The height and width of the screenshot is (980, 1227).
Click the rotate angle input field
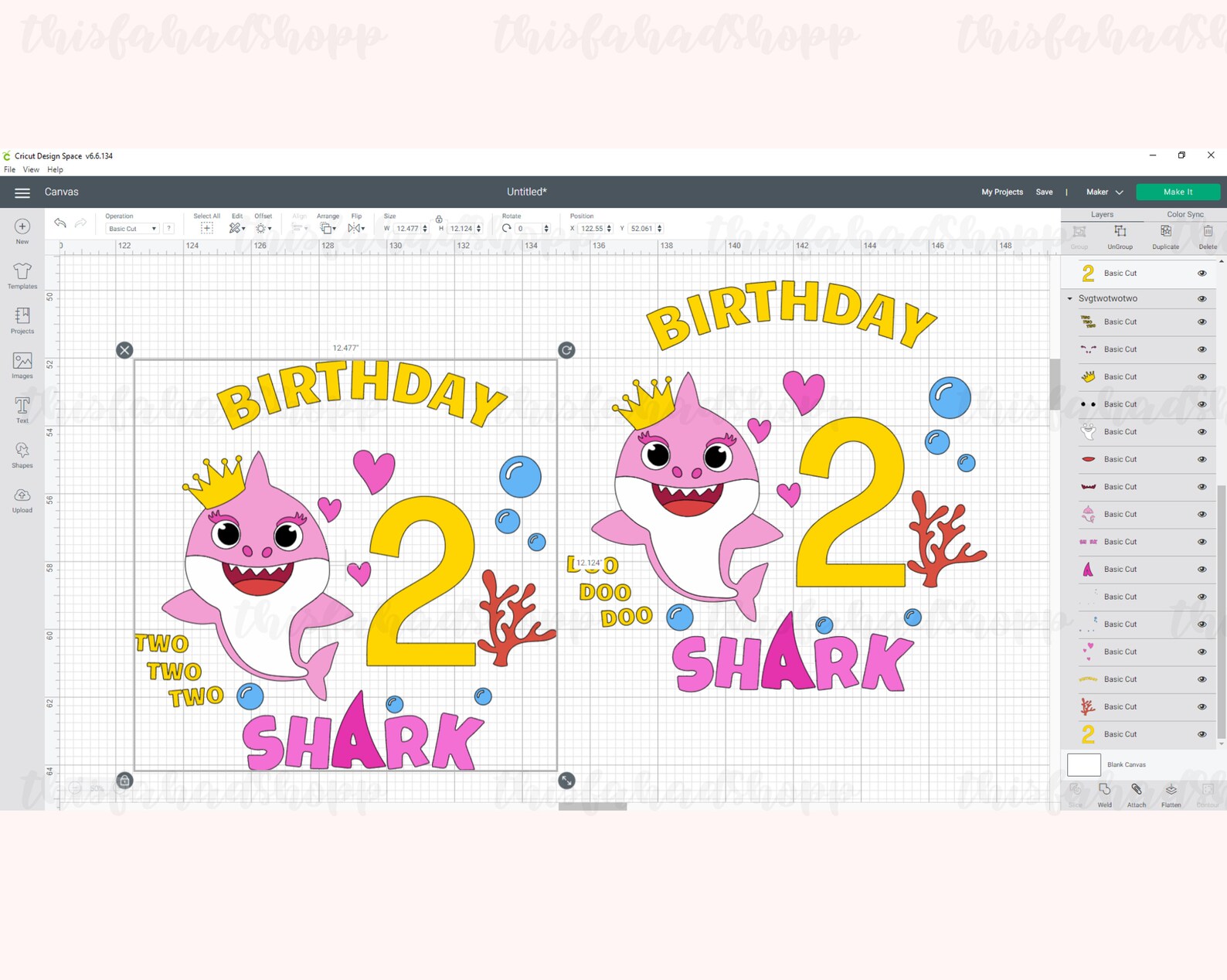pyautogui.click(x=529, y=229)
